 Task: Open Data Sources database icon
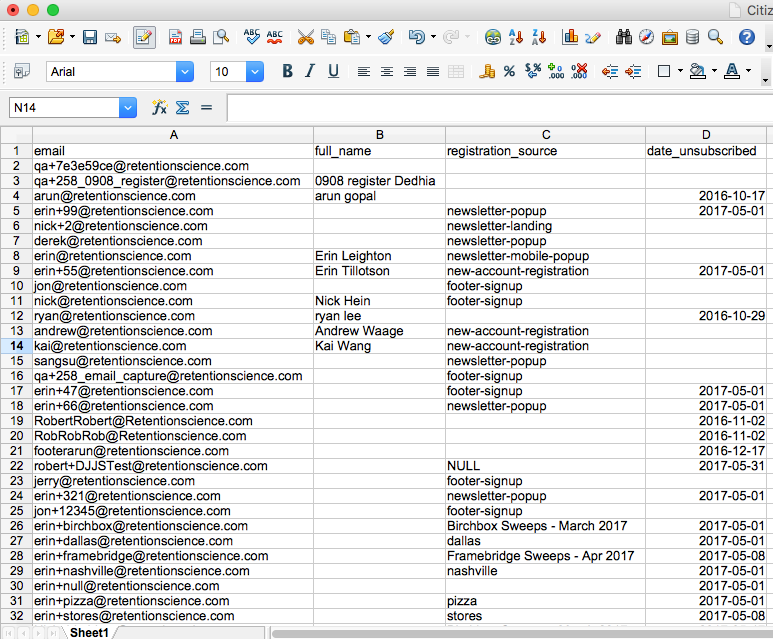(x=693, y=37)
